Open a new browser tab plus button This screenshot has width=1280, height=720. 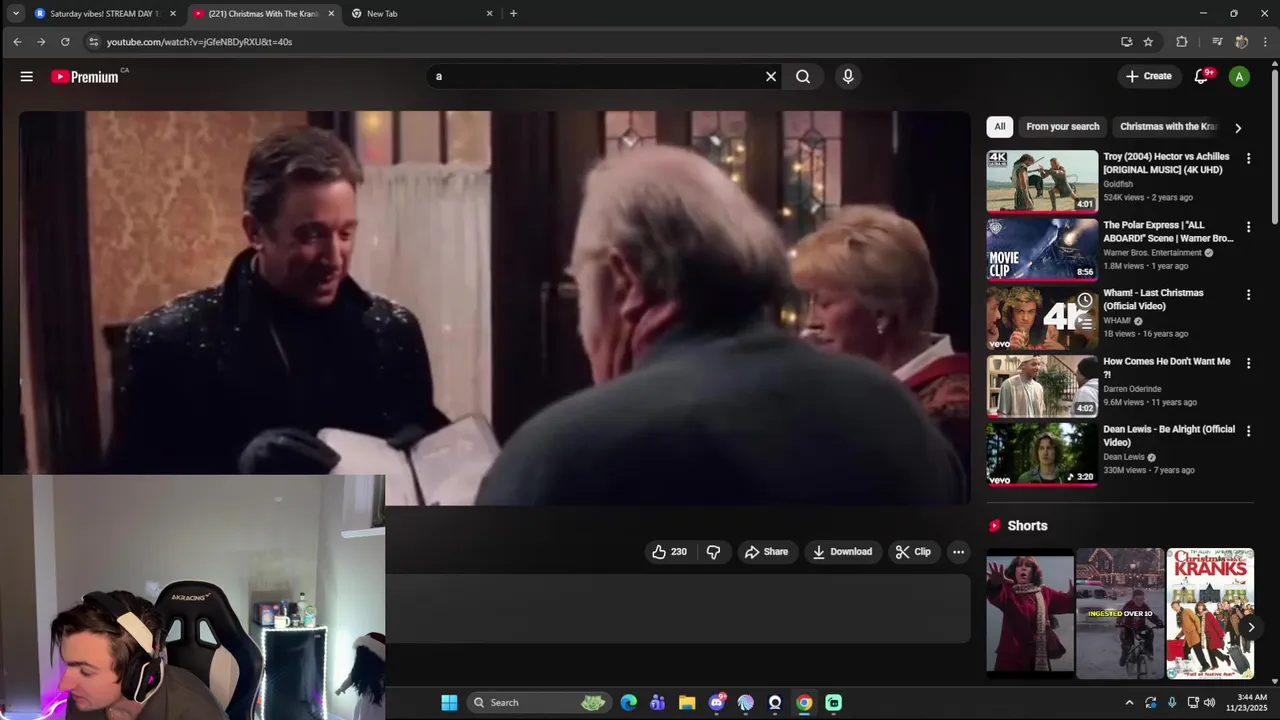click(513, 14)
